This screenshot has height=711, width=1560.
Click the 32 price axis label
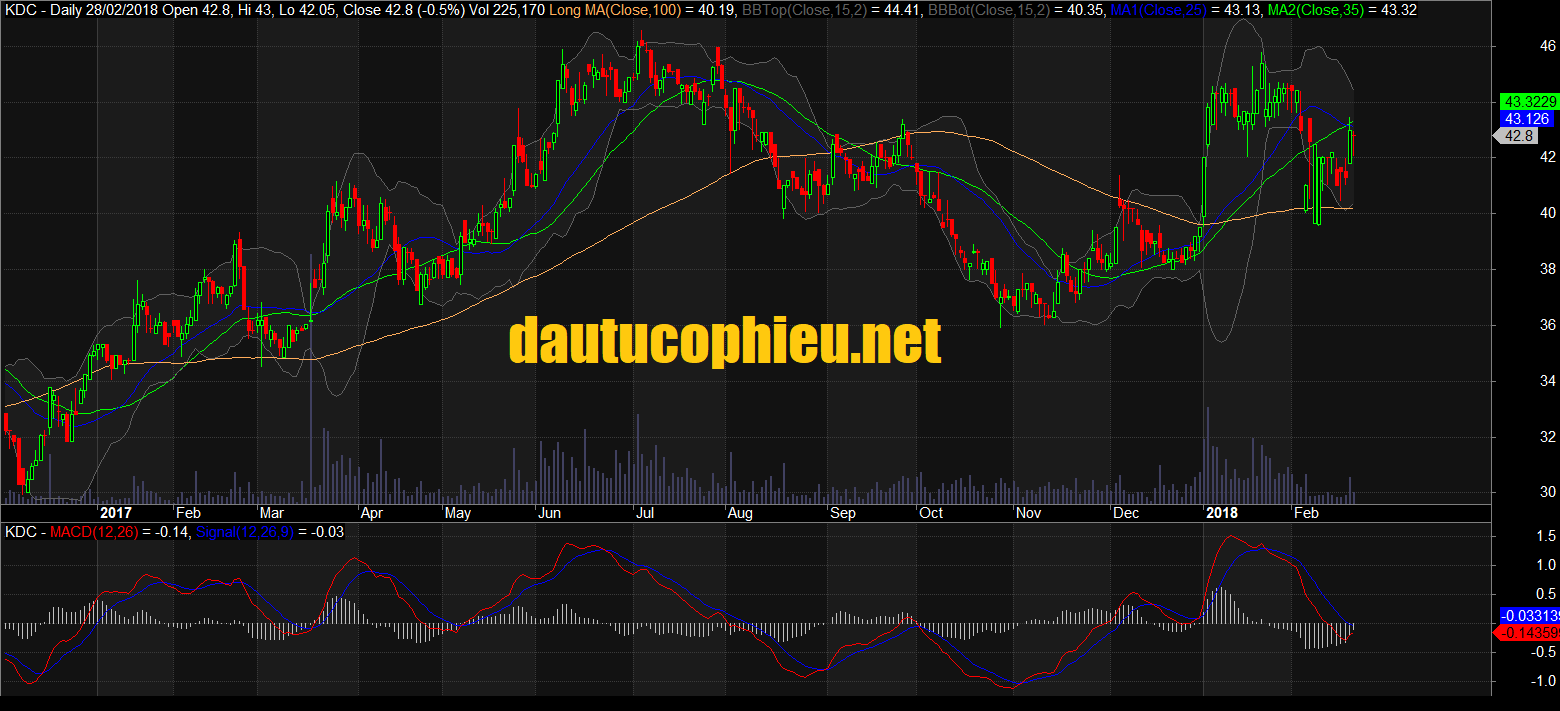(1547, 437)
